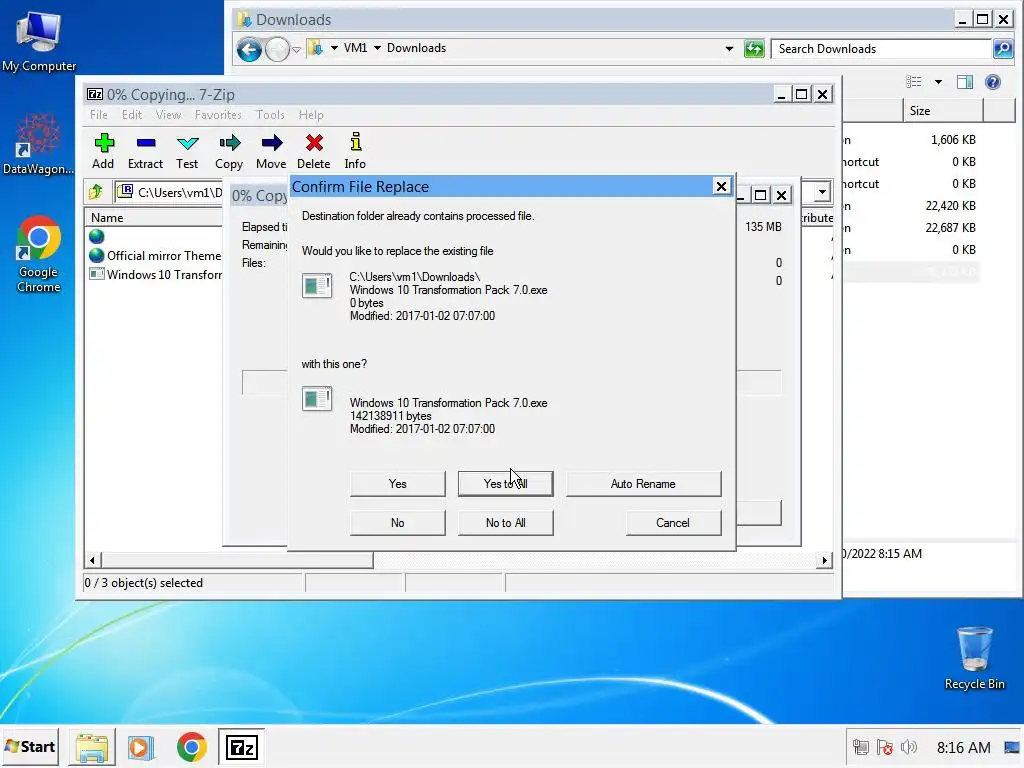Select the Recycle Bin desktop icon

pos(974,658)
